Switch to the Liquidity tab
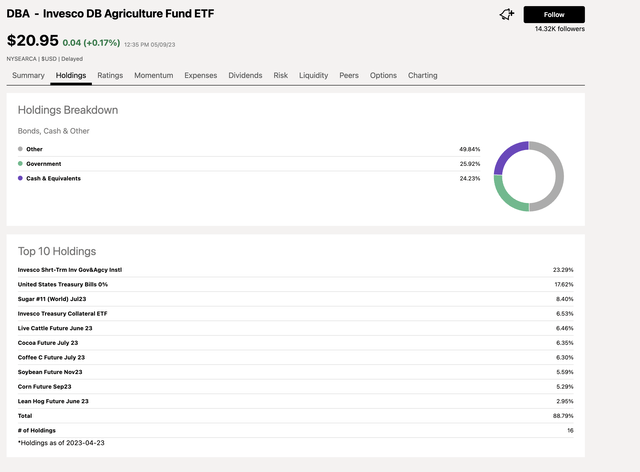Image resolution: width=640 pixels, height=472 pixels. (x=313, y=76)
